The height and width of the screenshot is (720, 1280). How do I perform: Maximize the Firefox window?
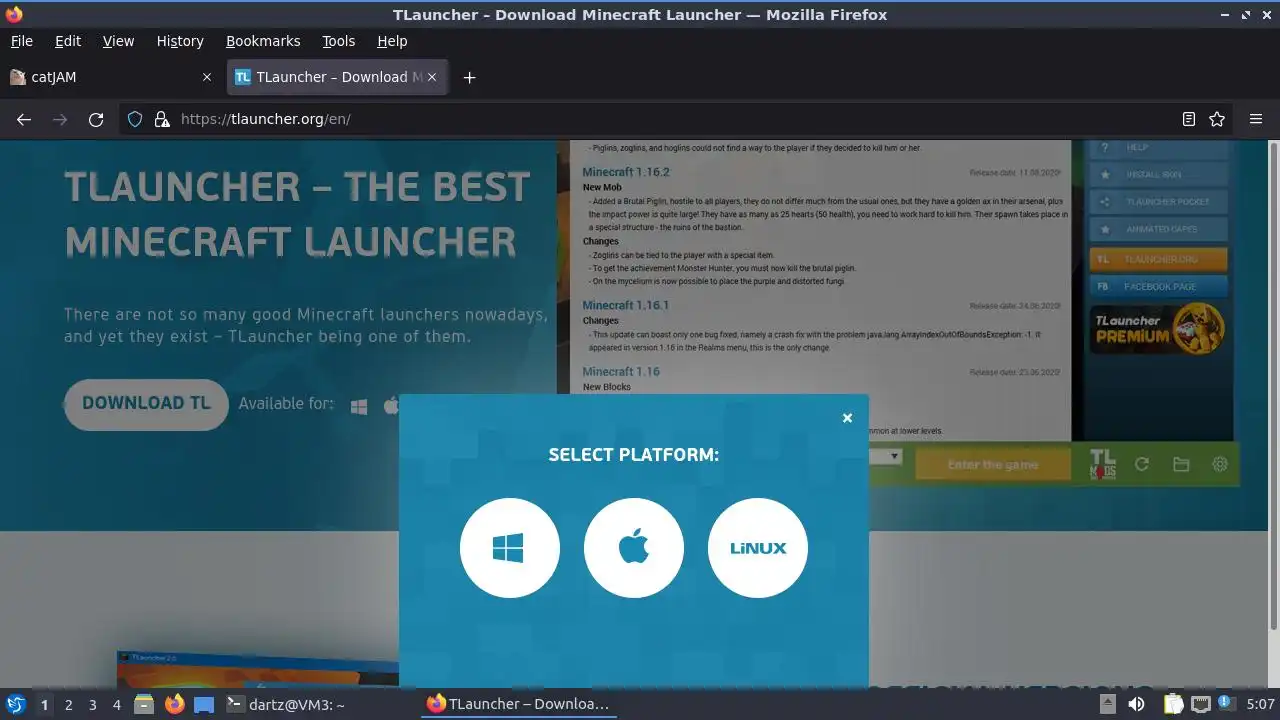click(1246, 15)
